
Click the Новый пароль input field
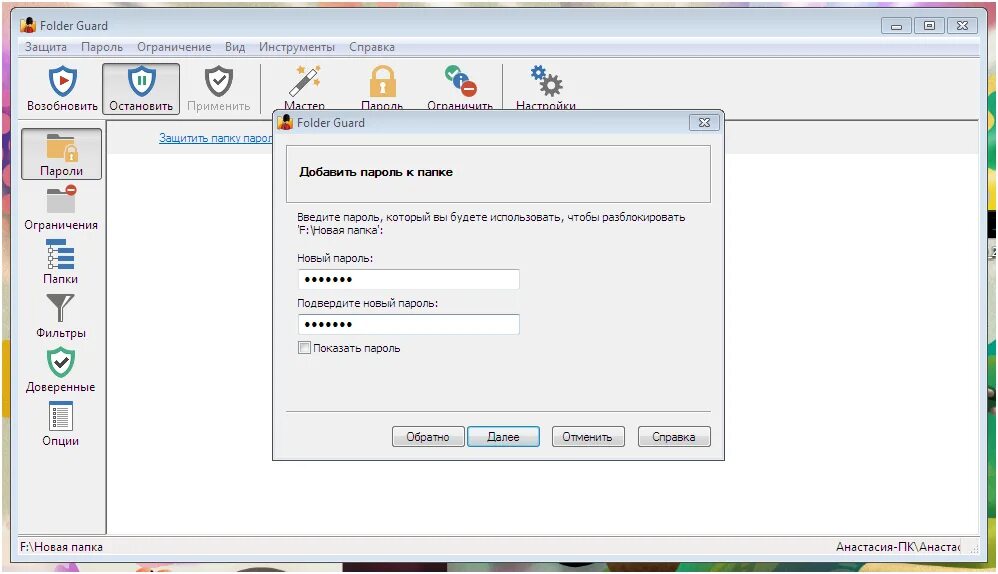(409, 279)
